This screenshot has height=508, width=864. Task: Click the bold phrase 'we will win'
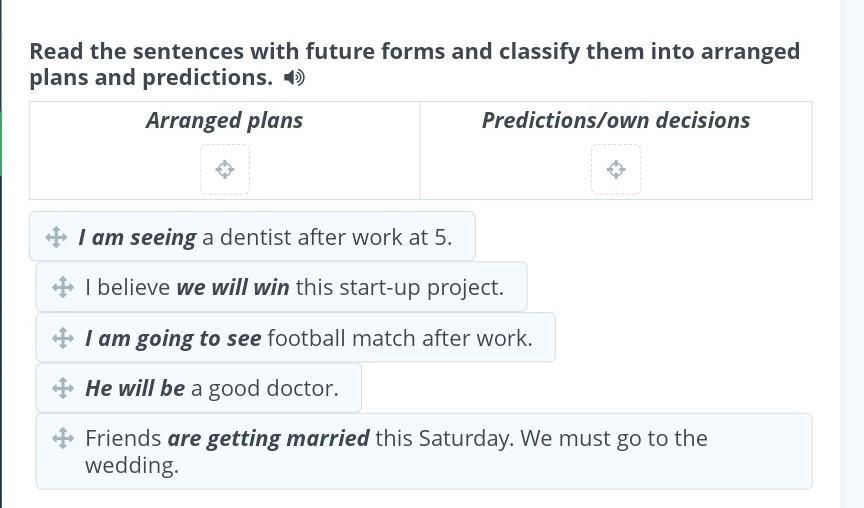click(233, 287)
